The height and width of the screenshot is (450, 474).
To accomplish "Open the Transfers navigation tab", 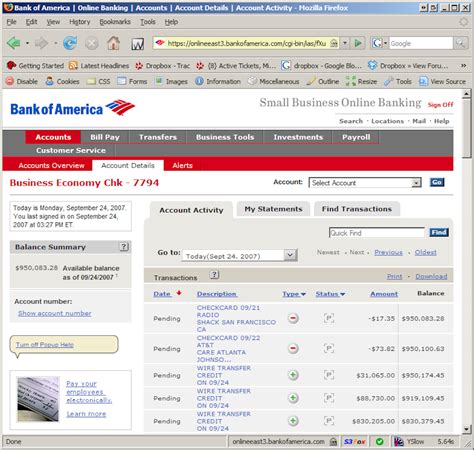I will 158,137.
